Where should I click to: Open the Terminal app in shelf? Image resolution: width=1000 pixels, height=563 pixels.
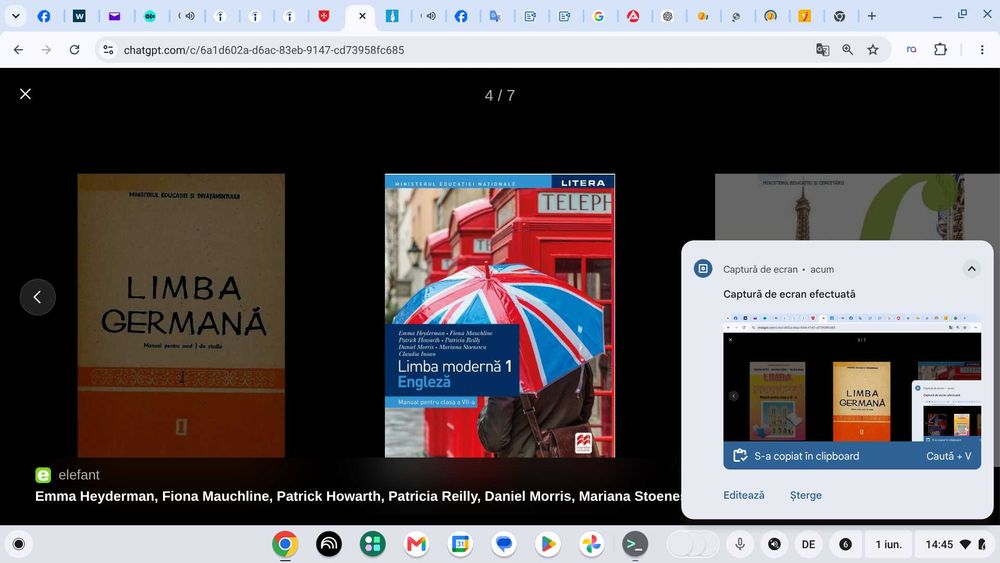(635, 544)
